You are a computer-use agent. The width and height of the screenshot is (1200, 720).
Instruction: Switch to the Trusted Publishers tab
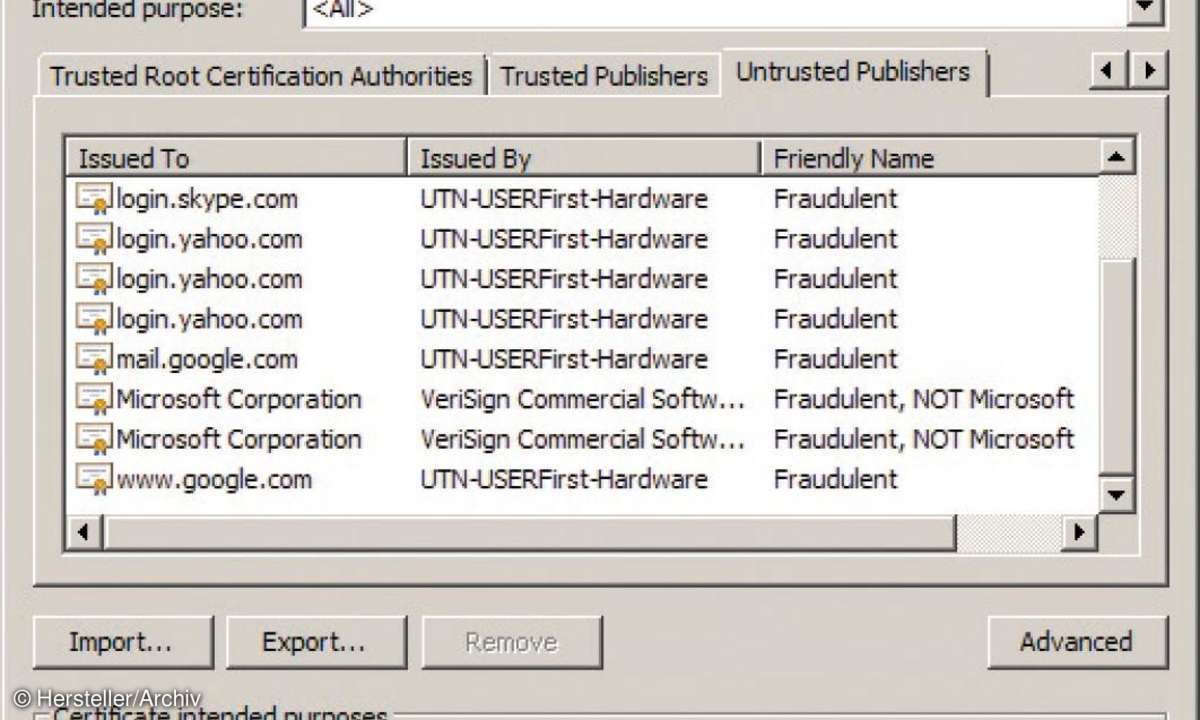(604, 76)
